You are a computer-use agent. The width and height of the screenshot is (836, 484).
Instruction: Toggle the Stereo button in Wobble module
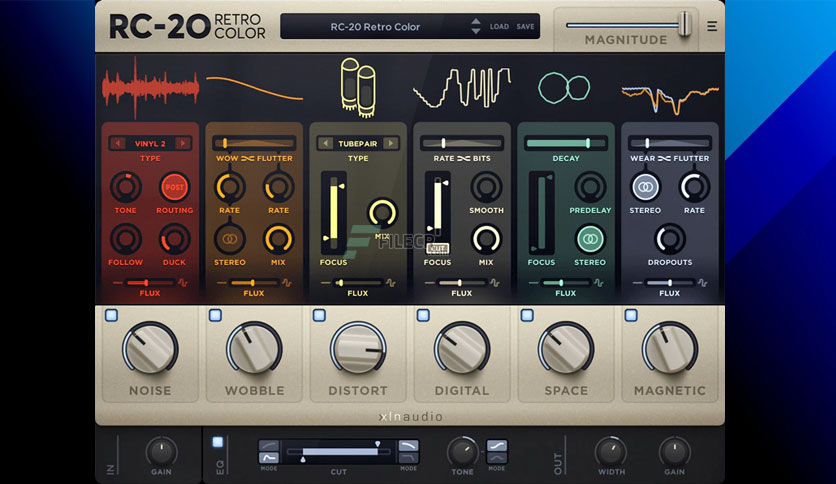coord(230,239)
